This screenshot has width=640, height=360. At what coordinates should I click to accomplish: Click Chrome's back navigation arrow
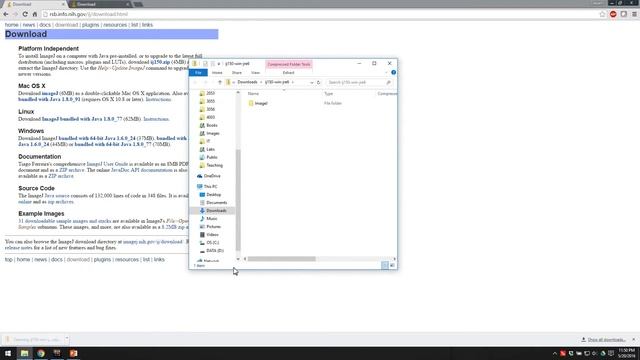pos(6,14)
